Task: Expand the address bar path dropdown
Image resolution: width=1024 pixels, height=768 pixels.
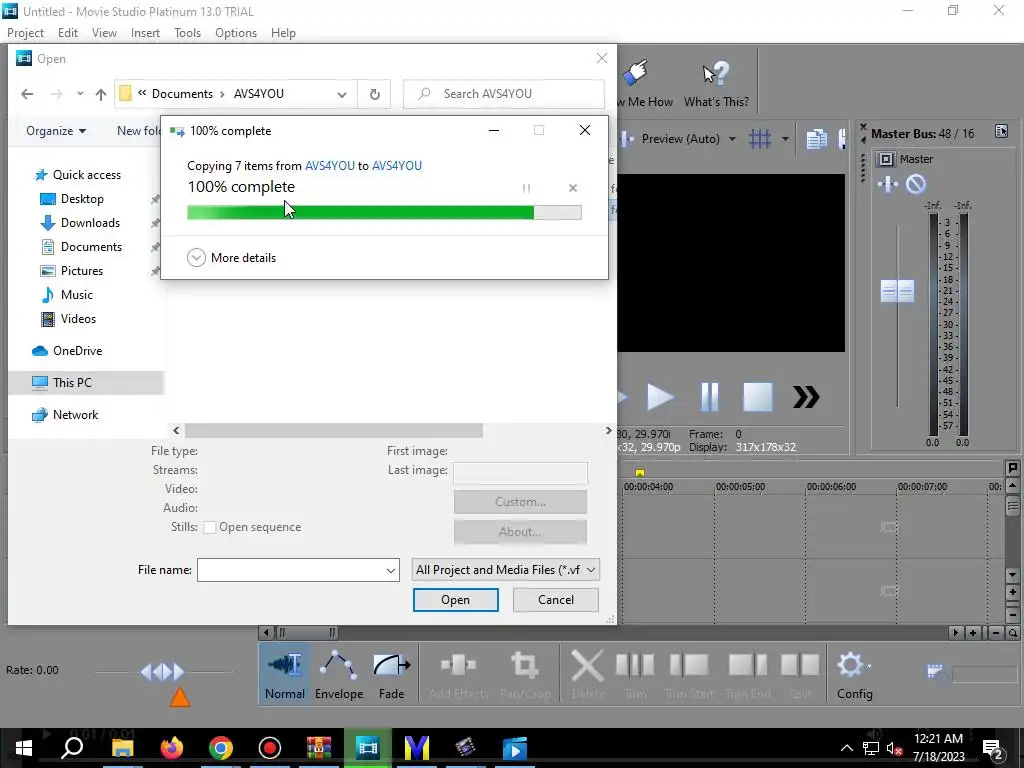Action: (x=342, y=94)
